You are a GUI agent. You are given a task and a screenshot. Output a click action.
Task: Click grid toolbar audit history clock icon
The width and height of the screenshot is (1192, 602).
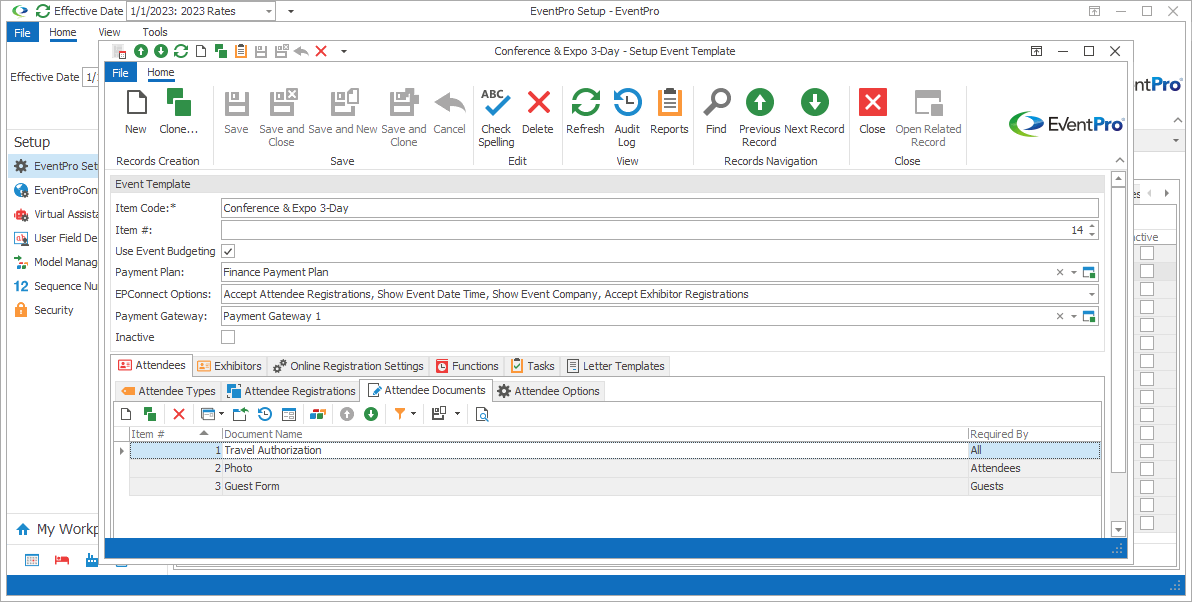click(x=265, y=413)
